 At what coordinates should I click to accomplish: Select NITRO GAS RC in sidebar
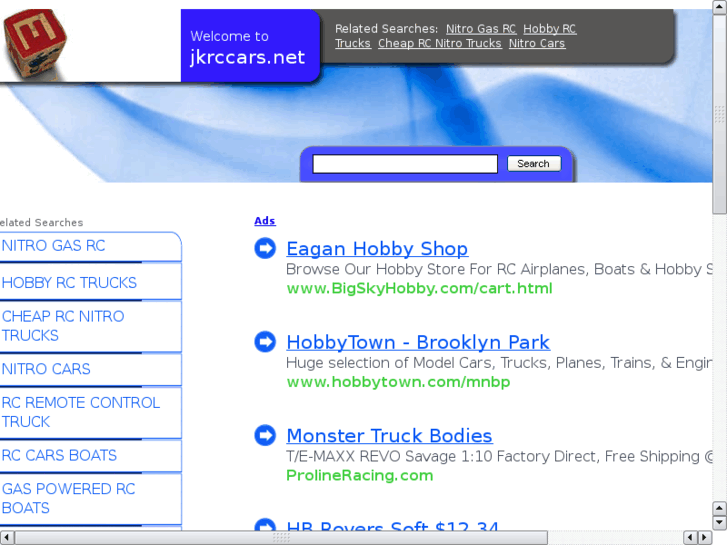[x=54, y=245]
